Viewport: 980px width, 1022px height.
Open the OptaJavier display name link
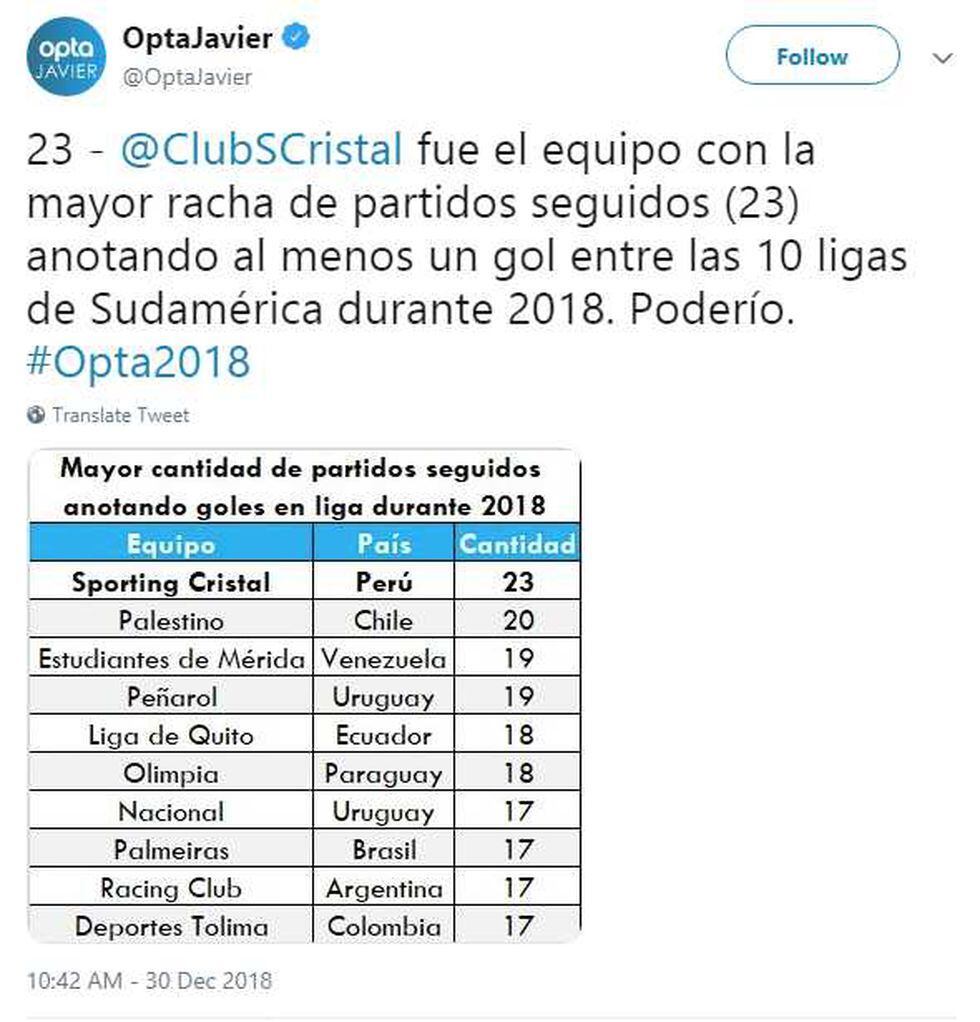pos(197,39)
